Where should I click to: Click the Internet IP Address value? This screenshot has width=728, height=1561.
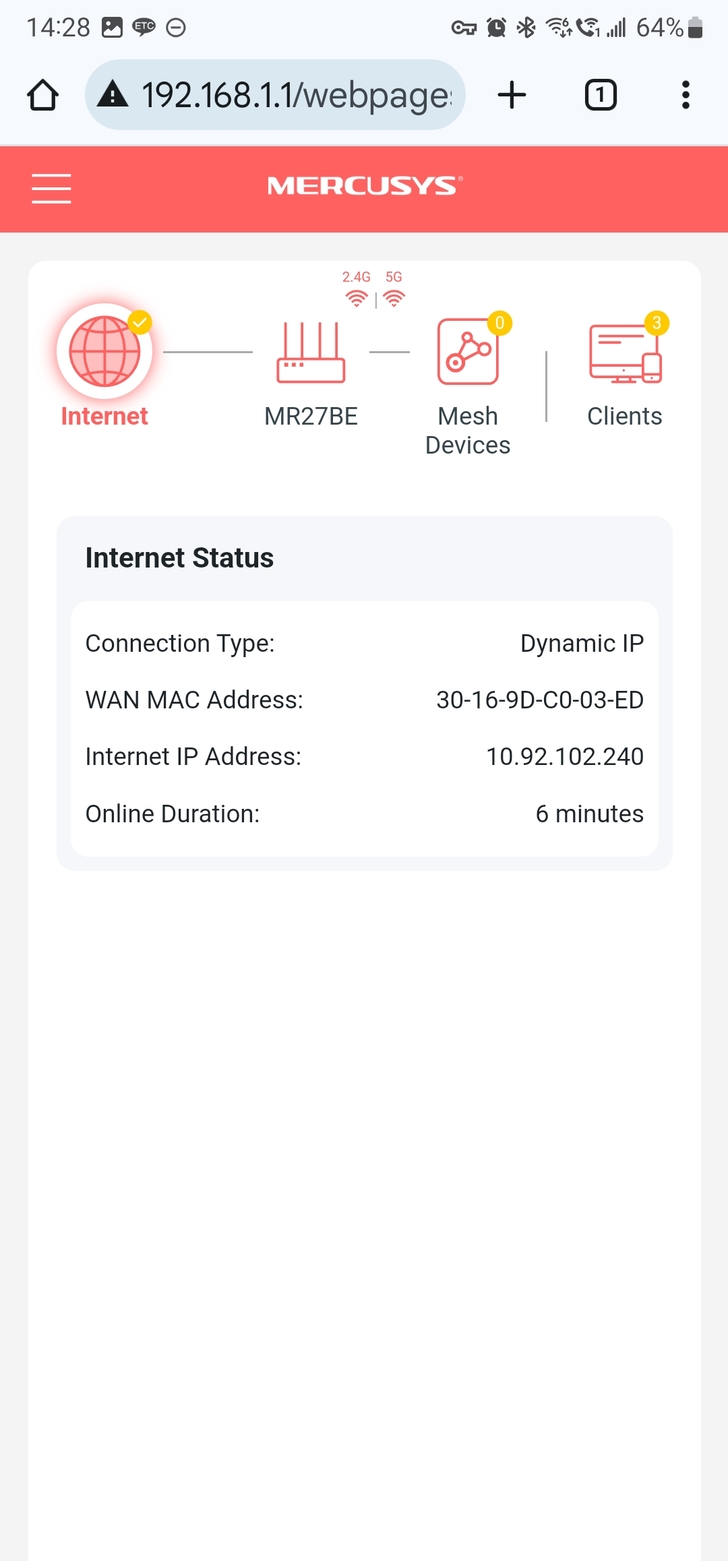click(564, 757)
